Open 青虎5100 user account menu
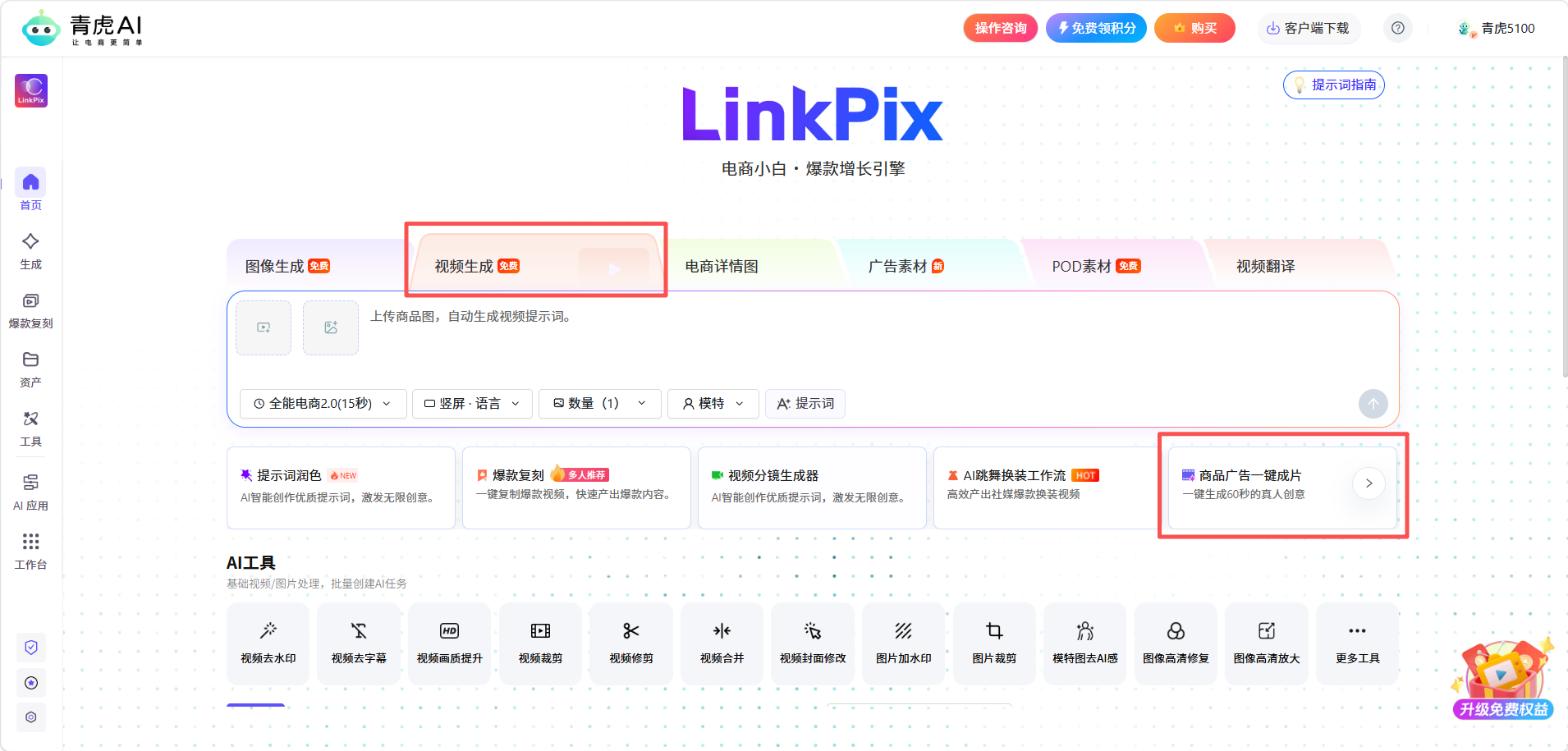The height and width of the screenshot is (751, 1568). tap(1496, 29)
